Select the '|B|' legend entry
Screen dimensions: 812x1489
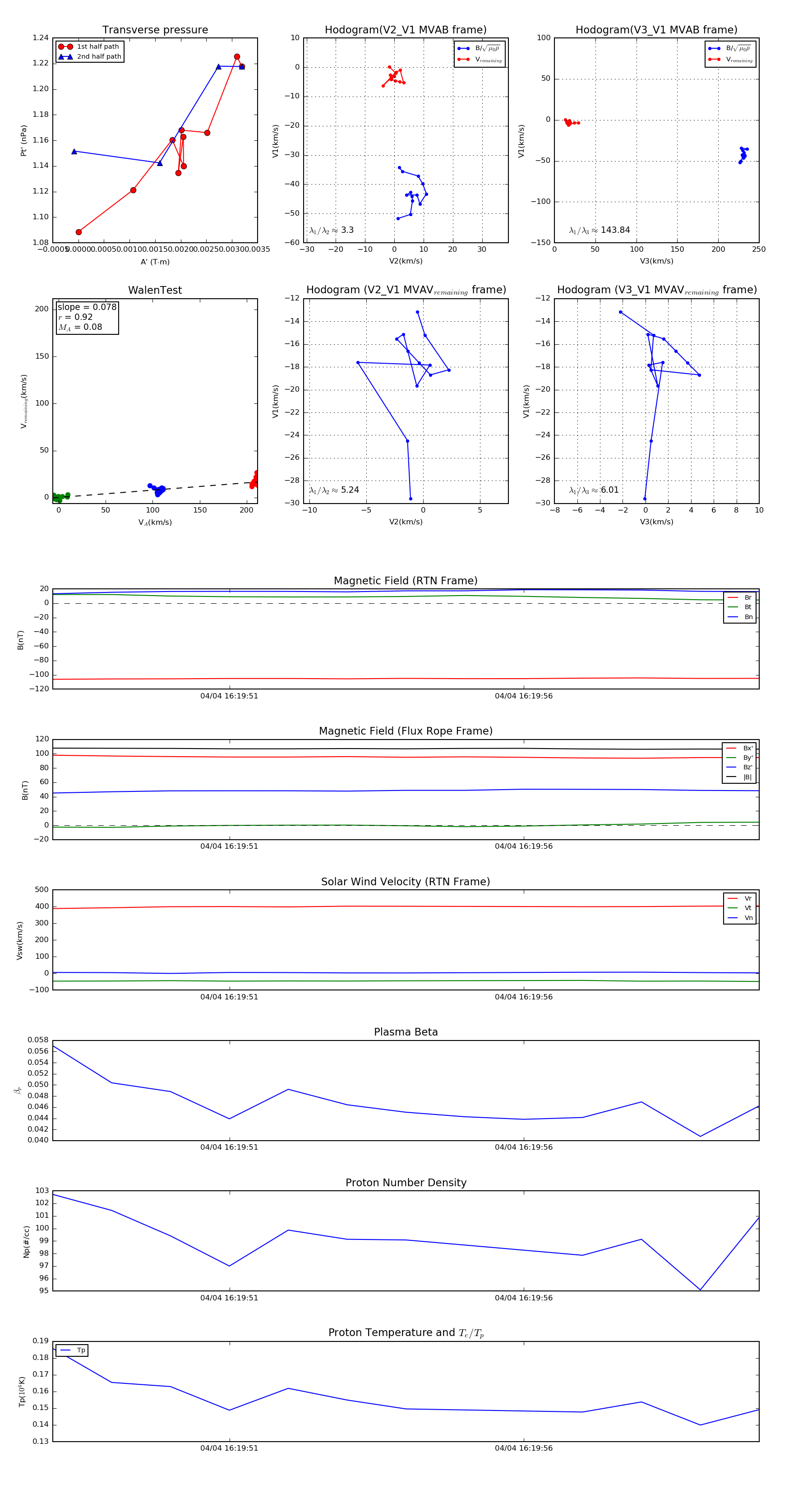click(x=739, y=777)
